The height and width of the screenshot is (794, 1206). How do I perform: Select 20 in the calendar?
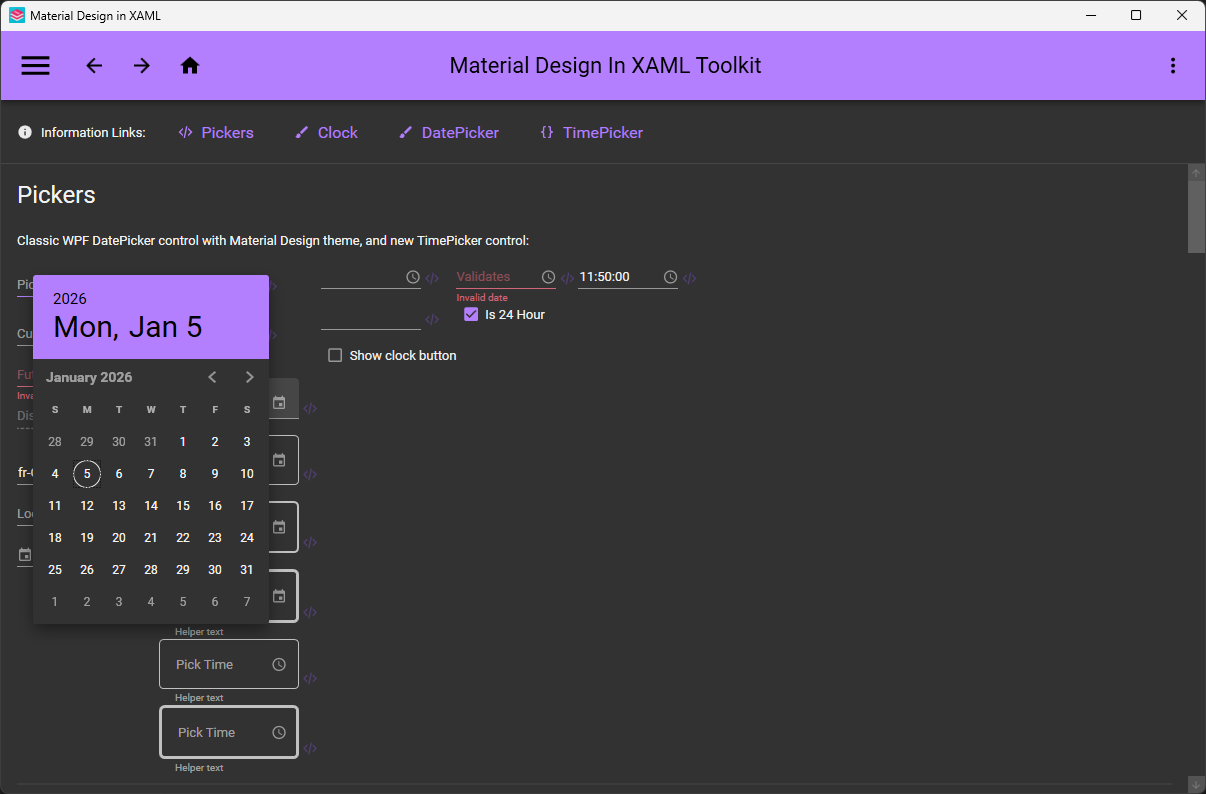pos(119,538)
